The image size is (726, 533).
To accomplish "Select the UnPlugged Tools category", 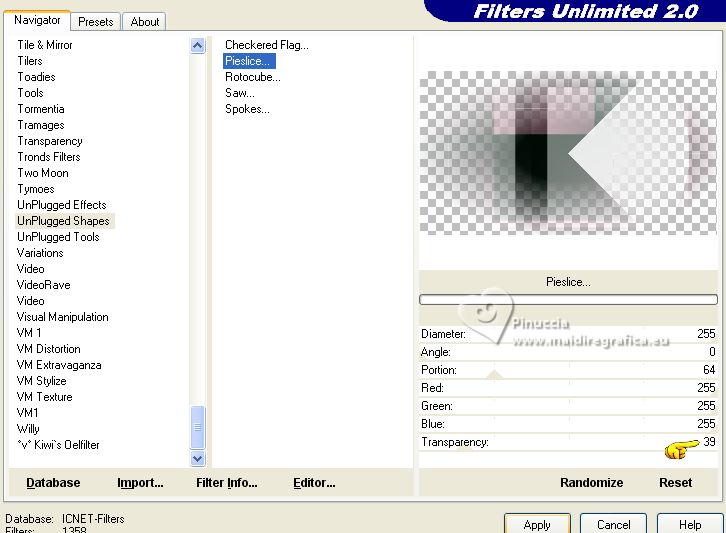I will [58, 237].
